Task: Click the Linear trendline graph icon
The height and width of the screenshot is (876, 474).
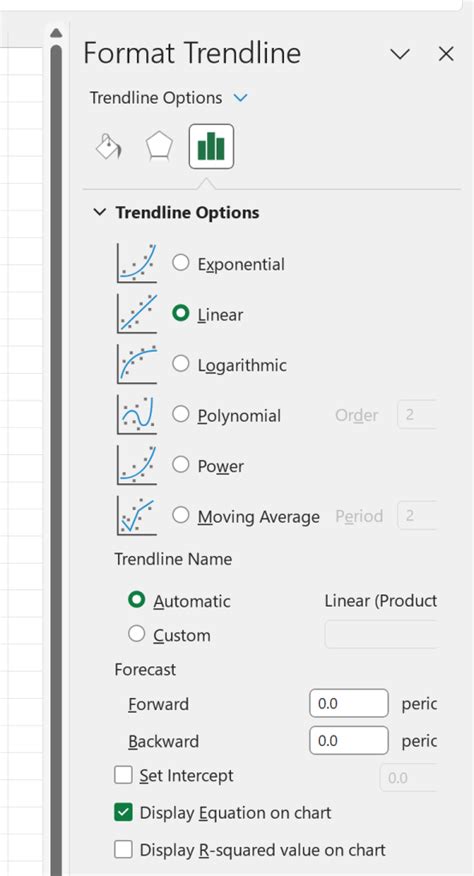Action: (x=137, y=313)
